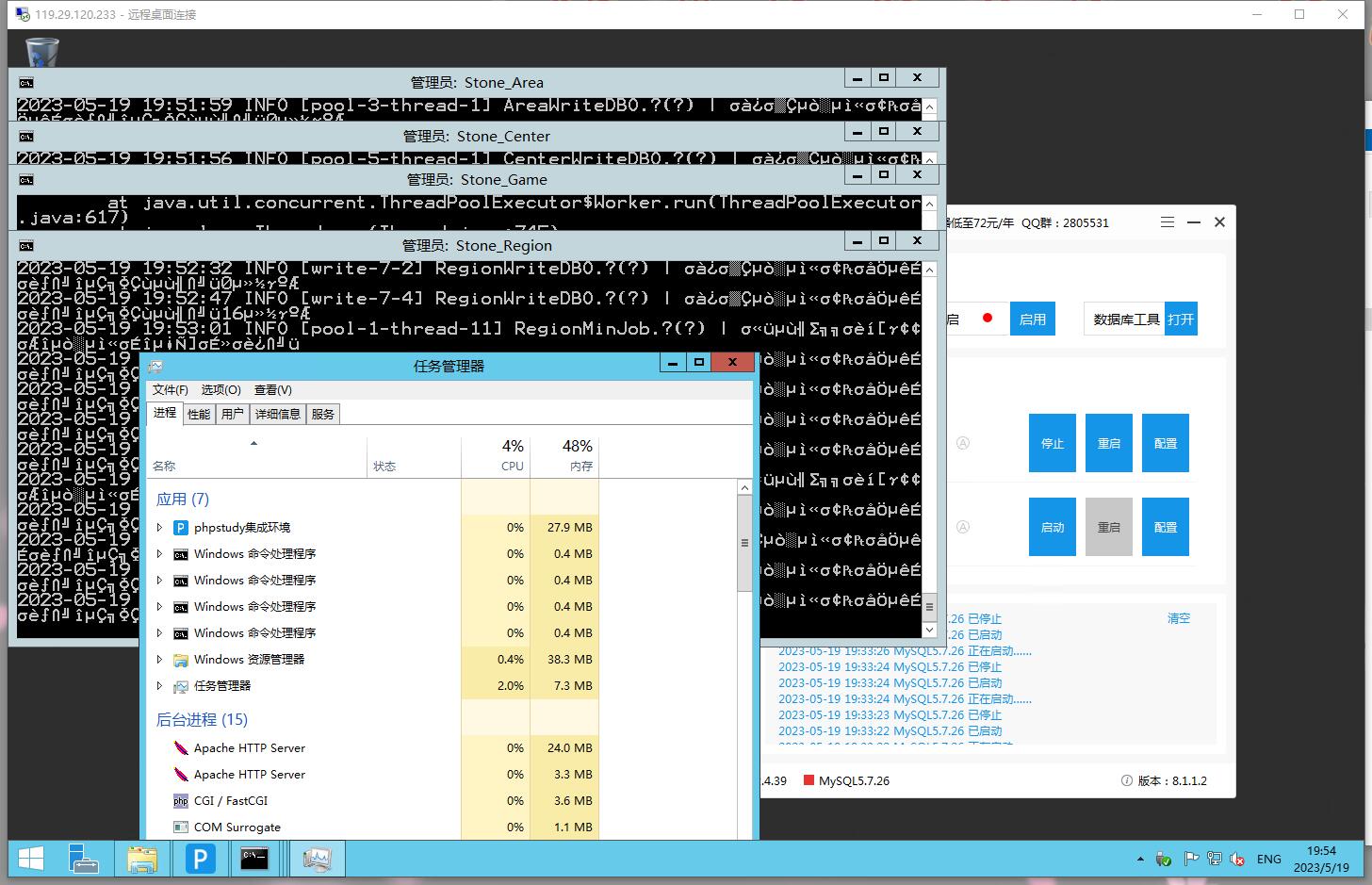Click log line 19:33:23 MySQL5.7.26 已停止
Screen dimensions: 1372x885
pos(890,714)
